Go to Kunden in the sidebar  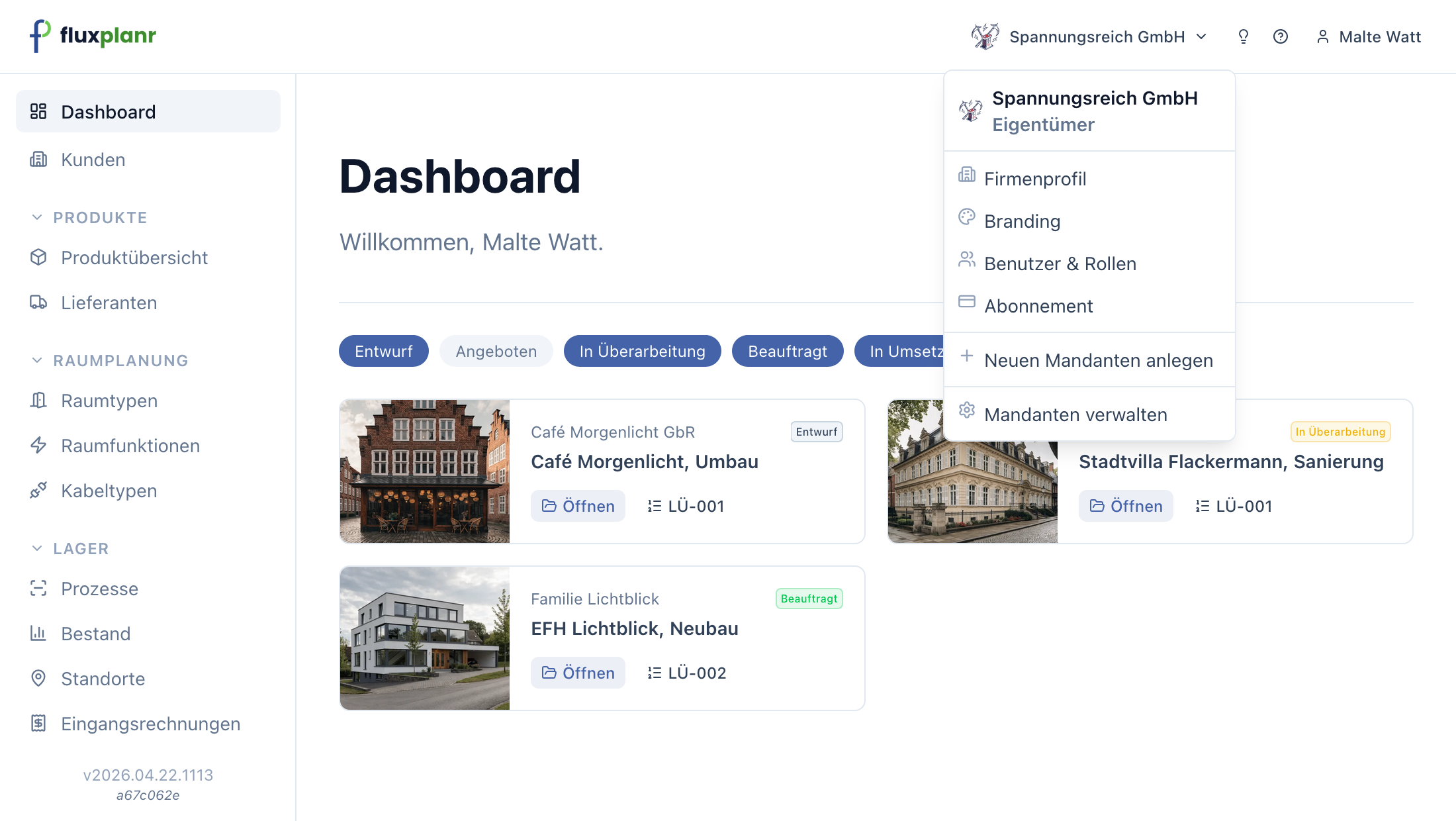point(148,160)
